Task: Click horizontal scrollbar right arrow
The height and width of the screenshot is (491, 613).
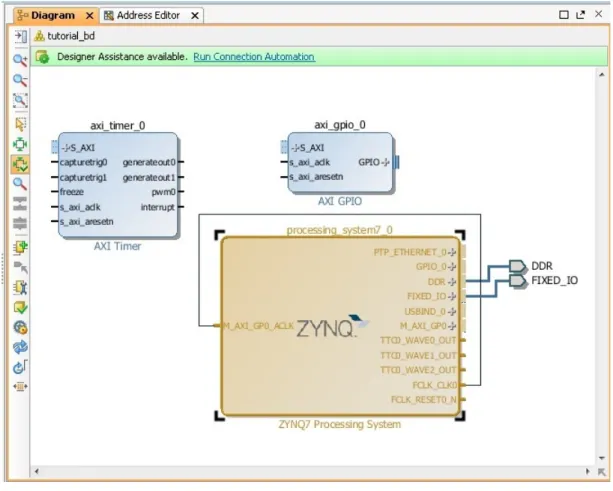Action: [588, 471]
